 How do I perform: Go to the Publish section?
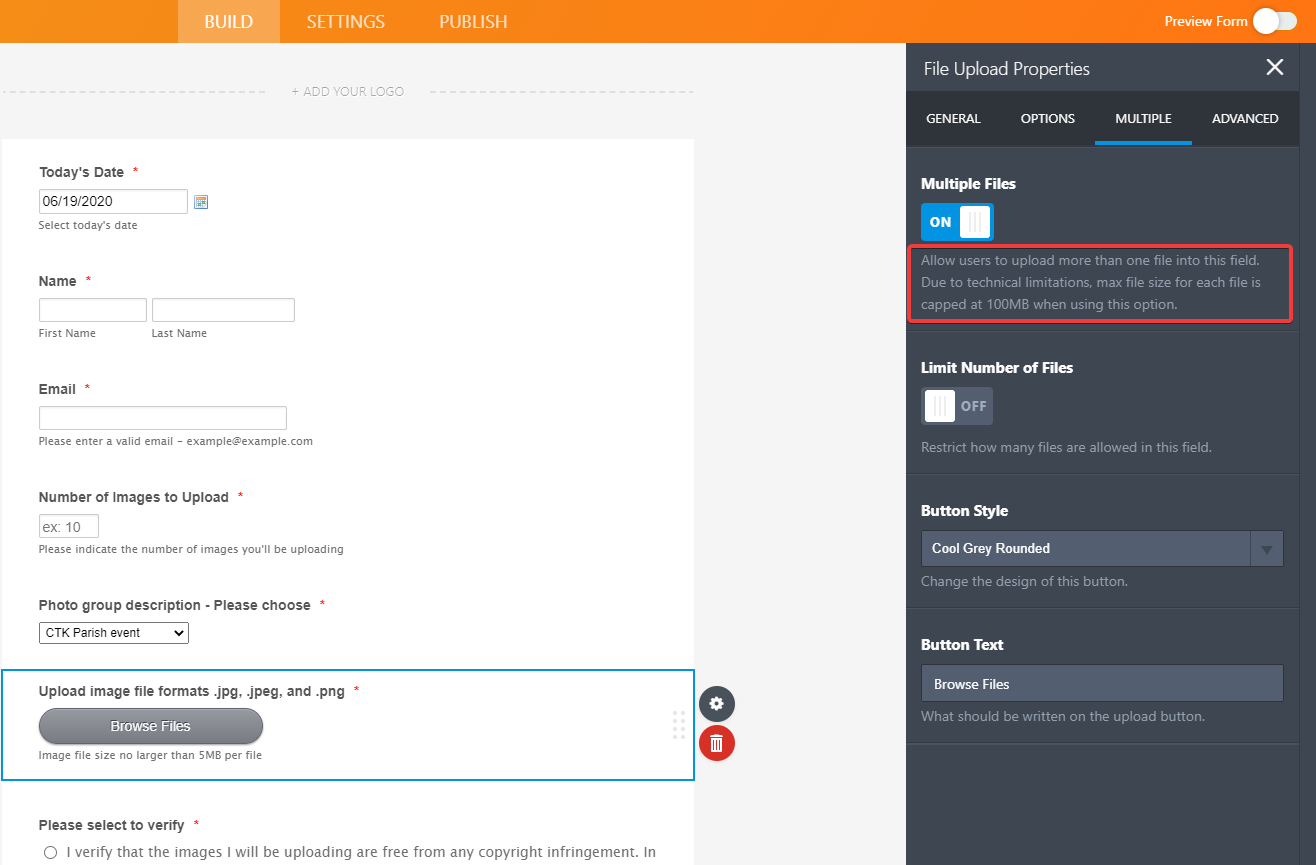coord(473,21)
